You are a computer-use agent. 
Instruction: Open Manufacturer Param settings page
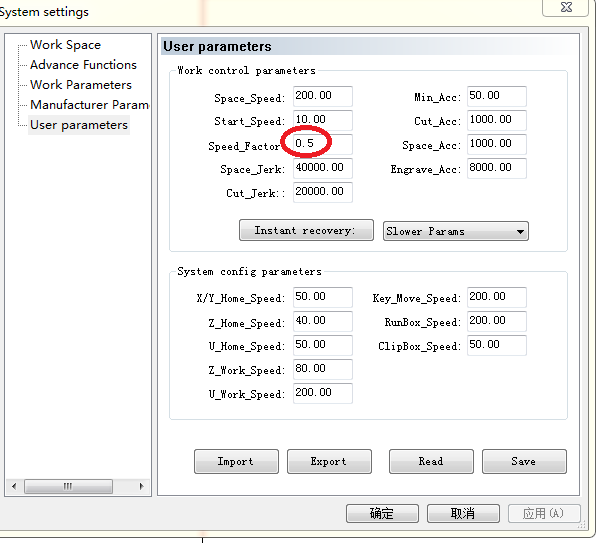89,105
